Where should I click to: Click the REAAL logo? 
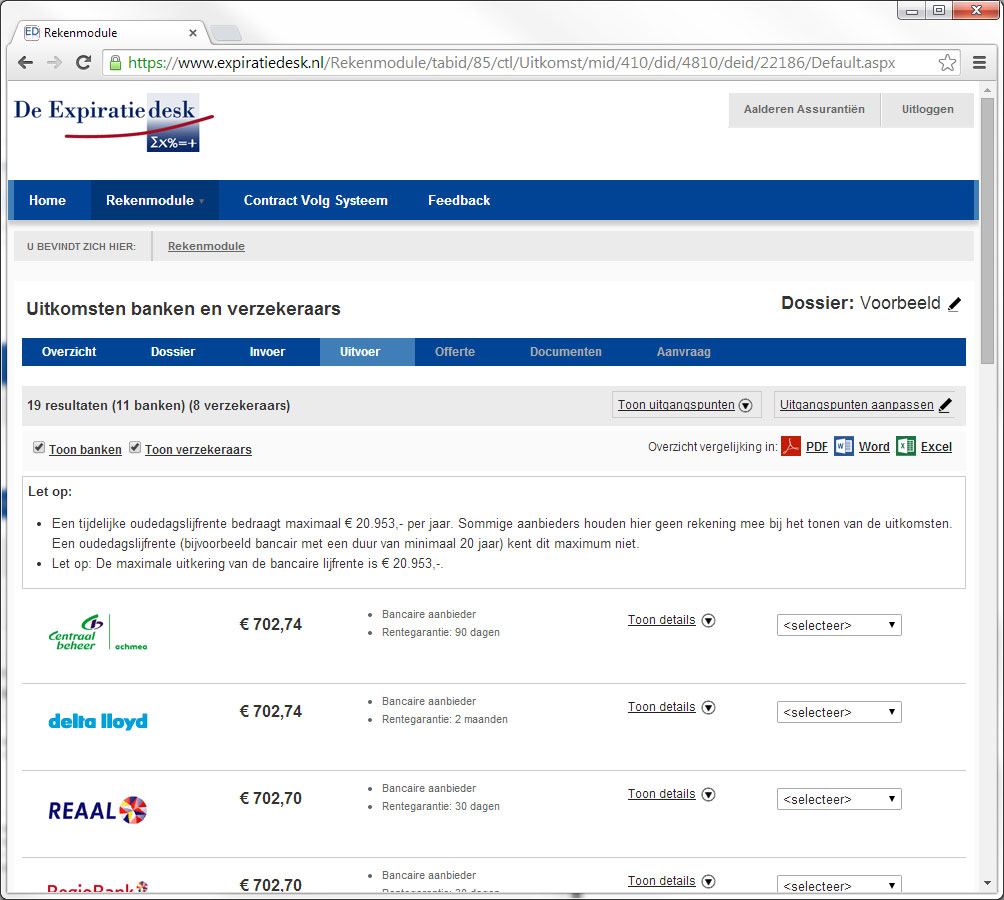pos(98,810)
